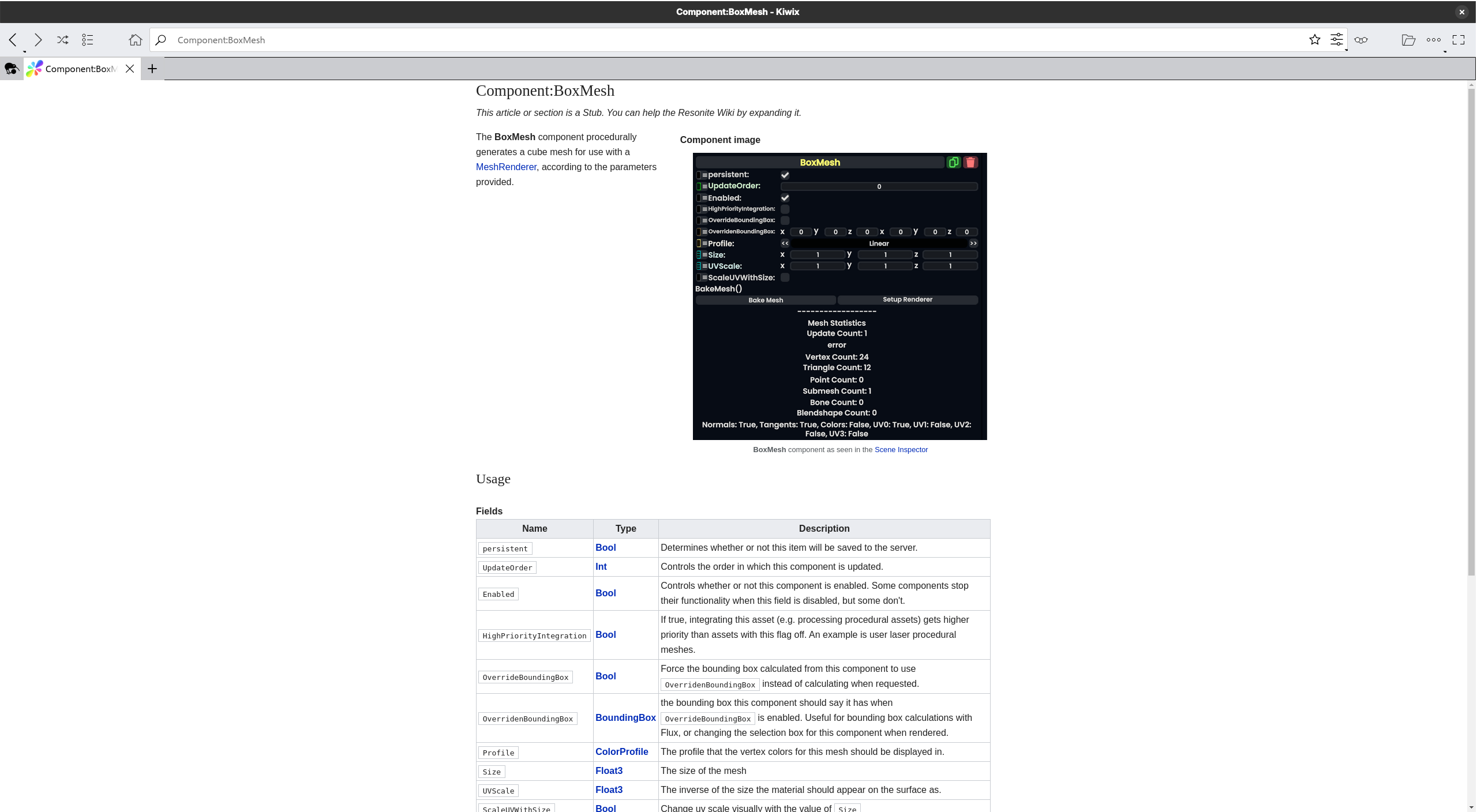
Task: Open the library icon left of tabs
Action: point(12,69)
